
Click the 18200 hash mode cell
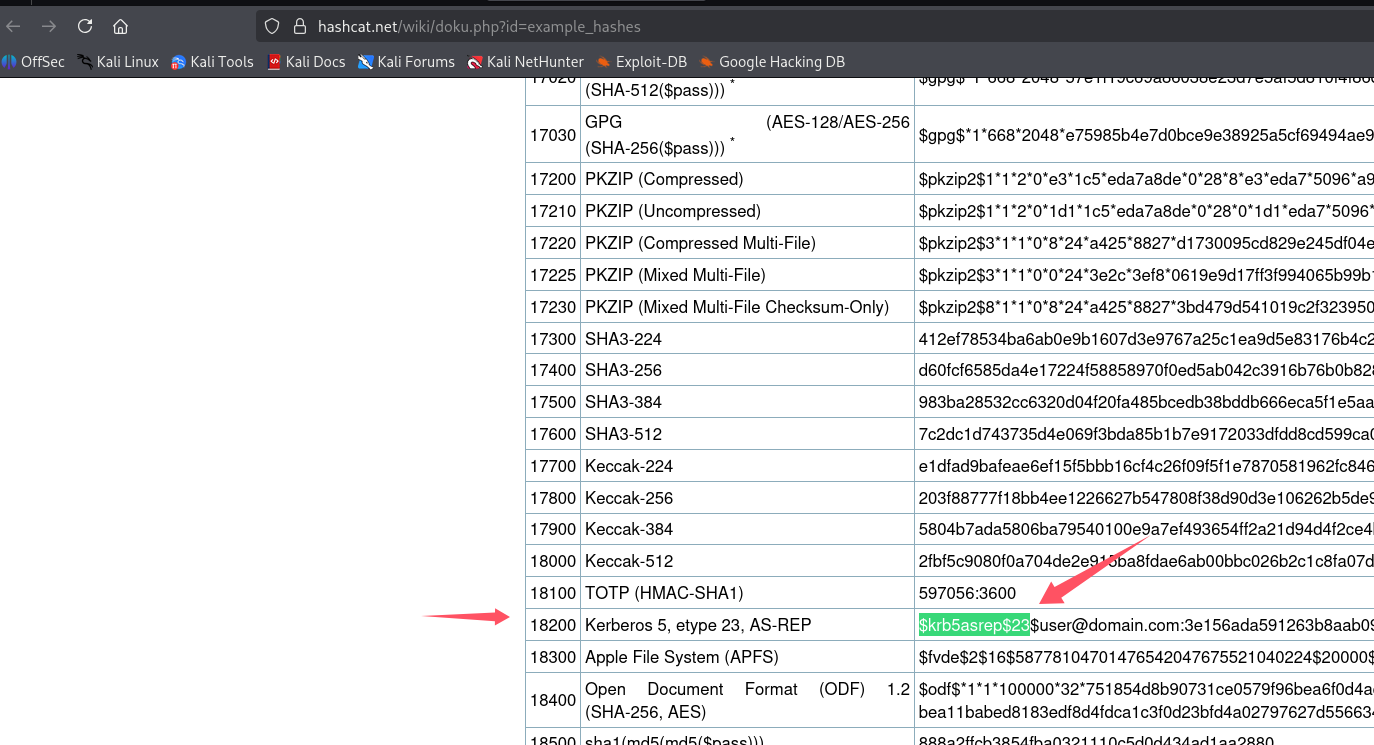(x=553, y=625)
